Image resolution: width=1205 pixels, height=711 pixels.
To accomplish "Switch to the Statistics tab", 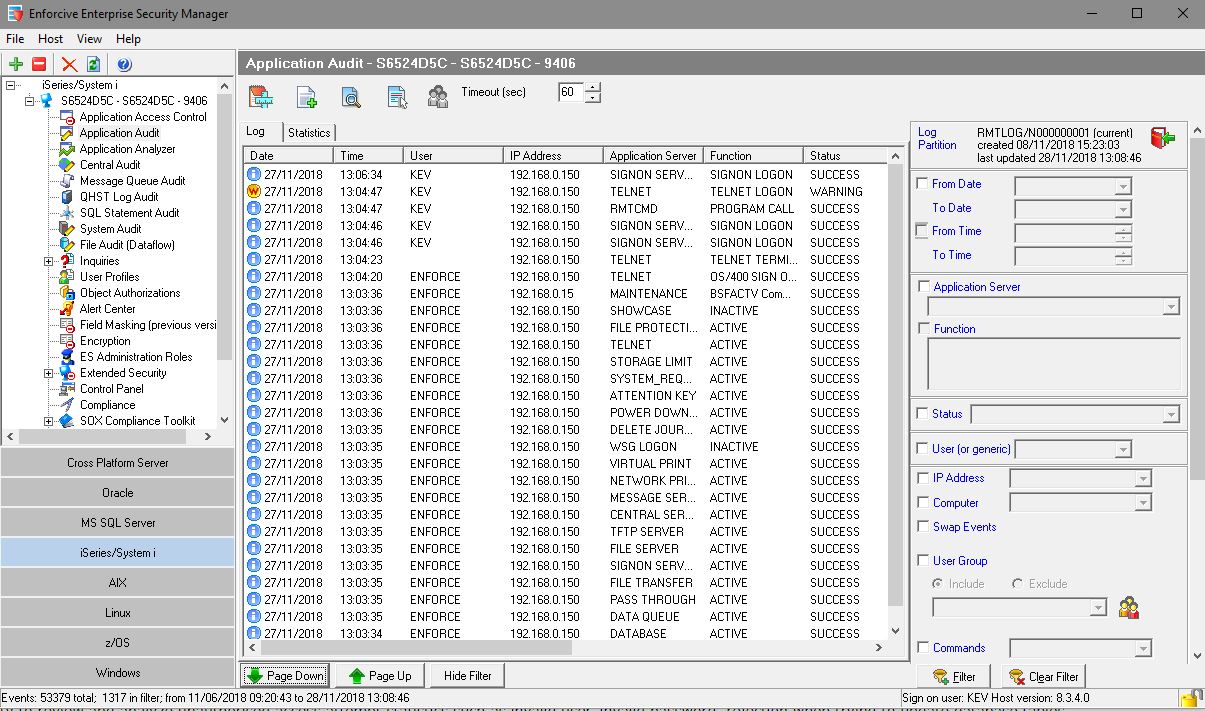I will [308, 132].
